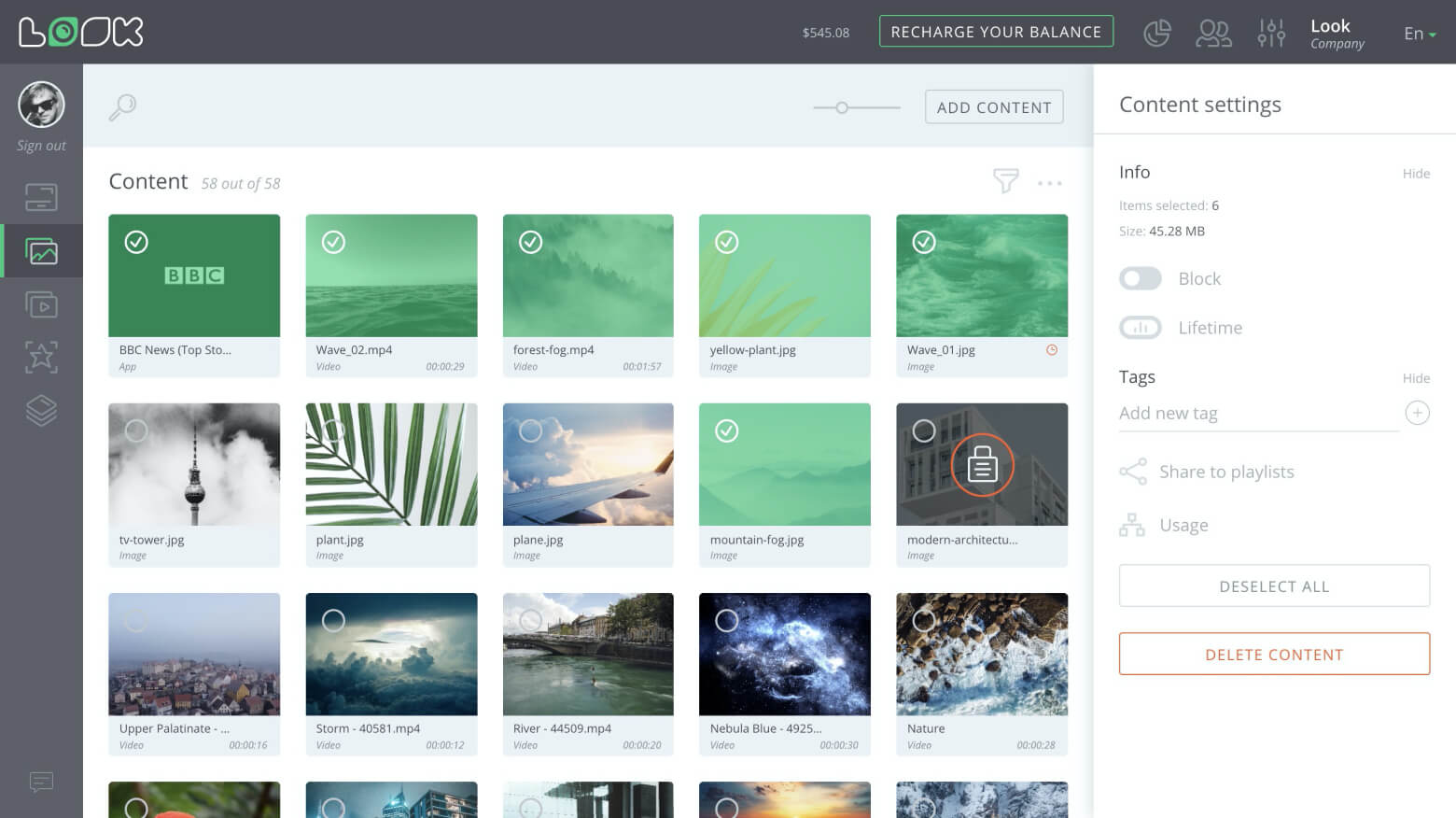Select the Storm - 40581.mp4 selection circle

click(333, 620)
